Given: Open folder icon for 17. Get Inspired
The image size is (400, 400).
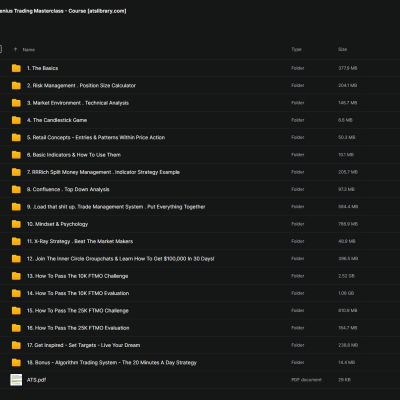Looking at the screenshot, I should [x=16, y=345].
